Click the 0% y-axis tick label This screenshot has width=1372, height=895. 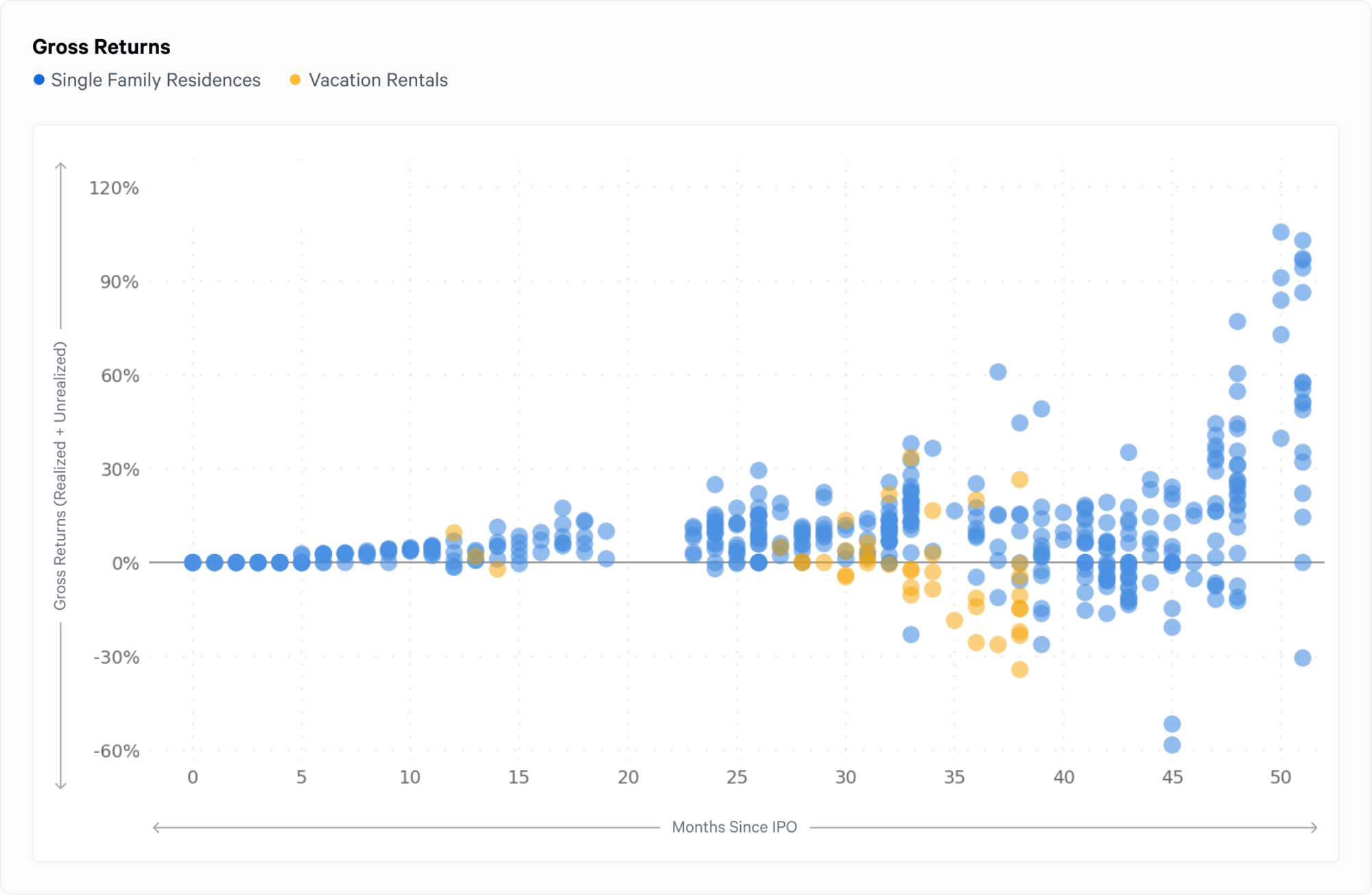click(125, 563)
